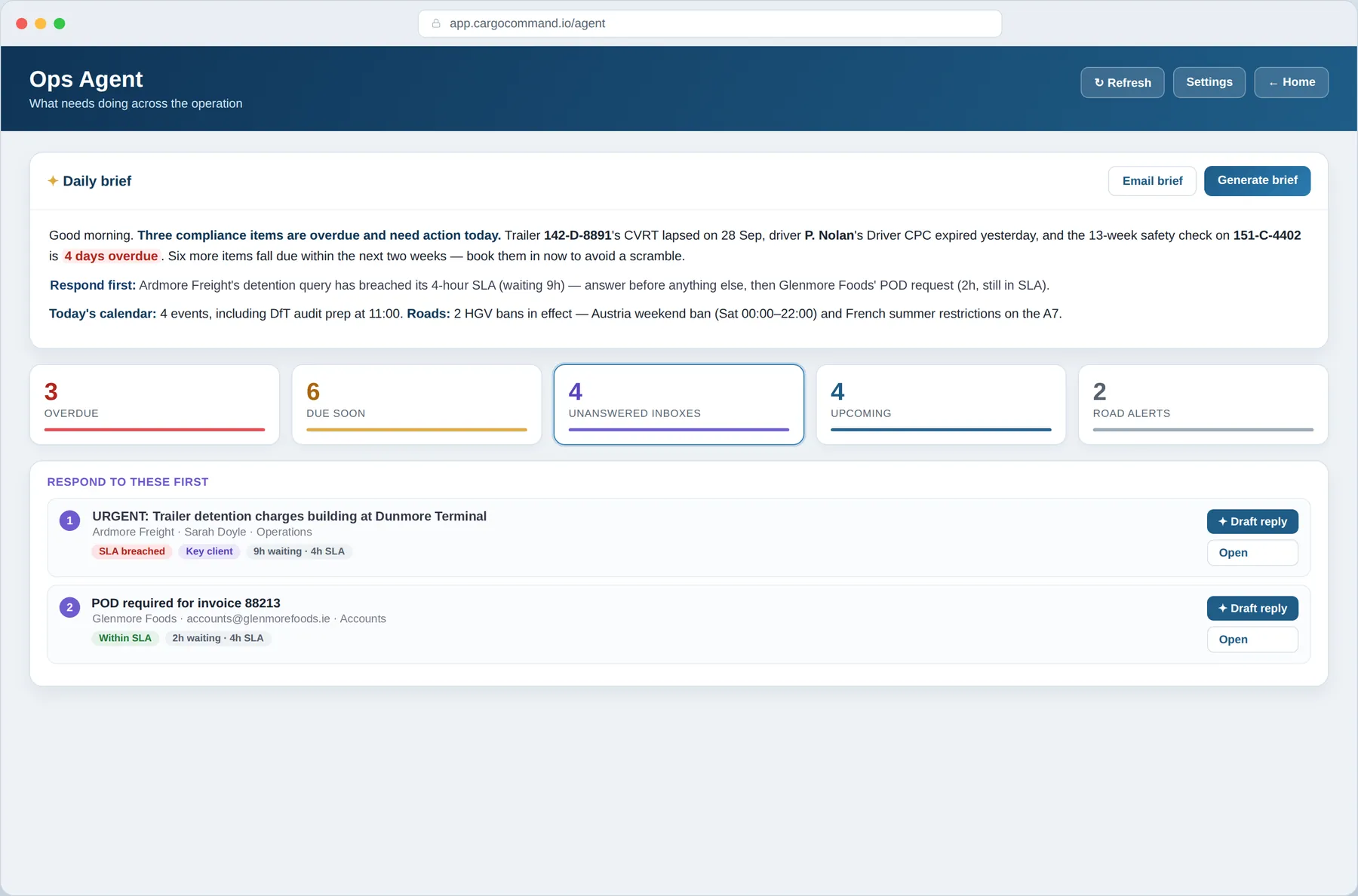This screenshot has width=1358, height=896.
Task: Click vehicle 151-C-4402 in the brief
Action: click(x=1267, y=235)
